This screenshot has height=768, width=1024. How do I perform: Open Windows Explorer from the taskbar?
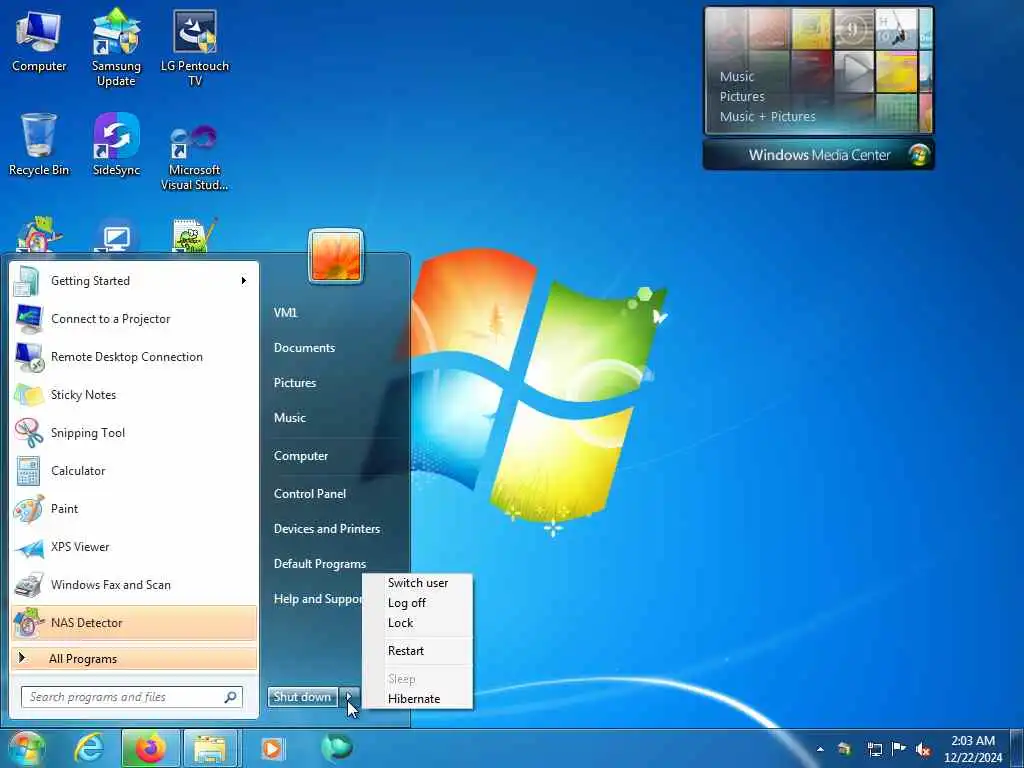[x=210, y=749]
